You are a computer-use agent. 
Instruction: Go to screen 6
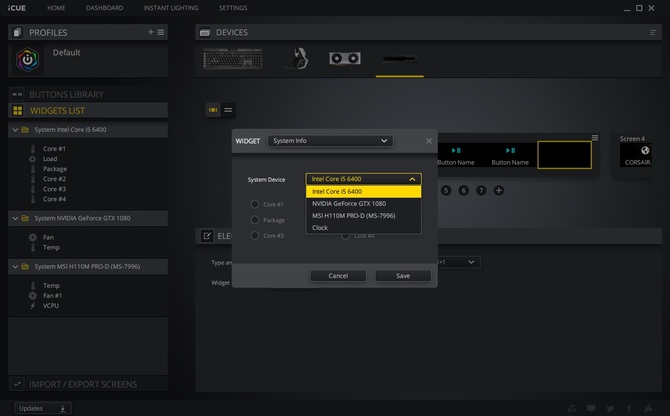point(463,190)
